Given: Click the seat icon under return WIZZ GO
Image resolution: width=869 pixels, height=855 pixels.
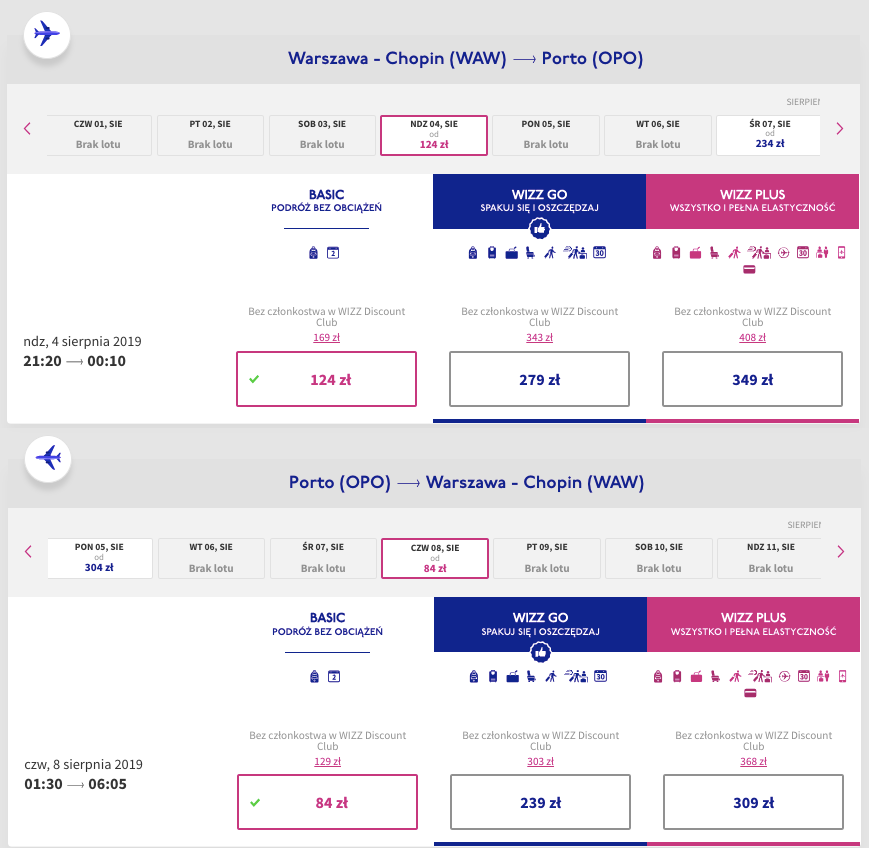Looking at the screenshot, I should pos(531,677).
